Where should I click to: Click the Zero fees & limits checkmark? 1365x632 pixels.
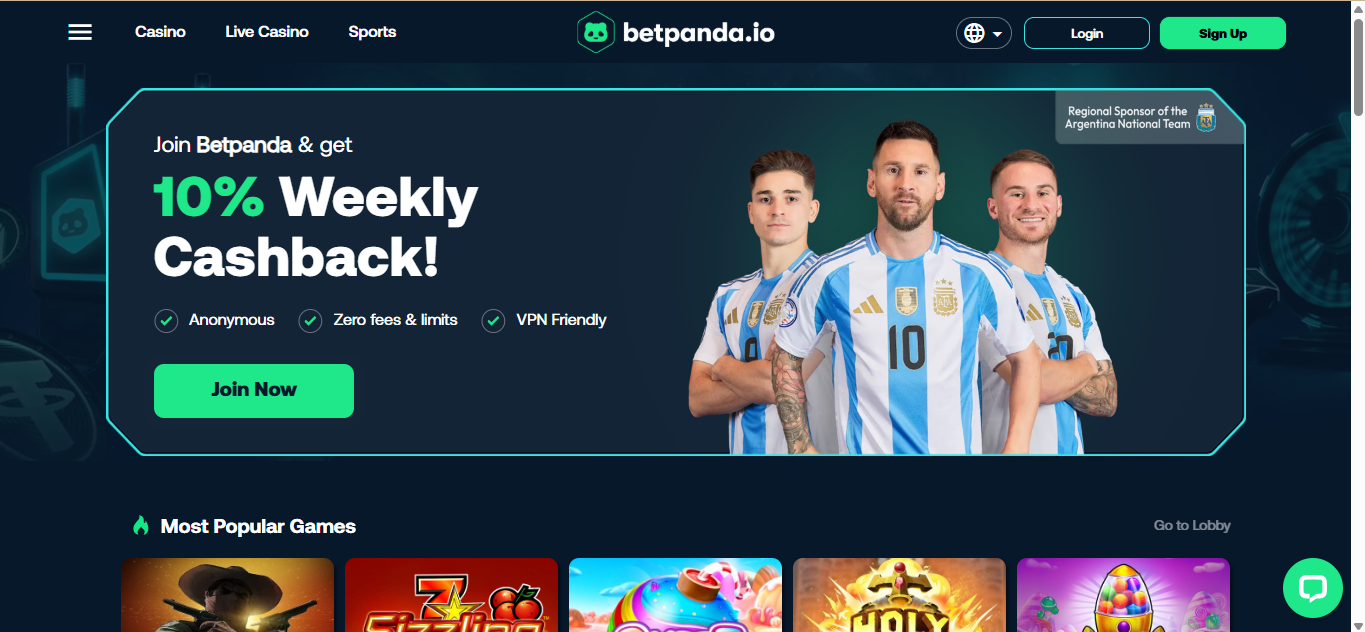click(x=310, y=321)
